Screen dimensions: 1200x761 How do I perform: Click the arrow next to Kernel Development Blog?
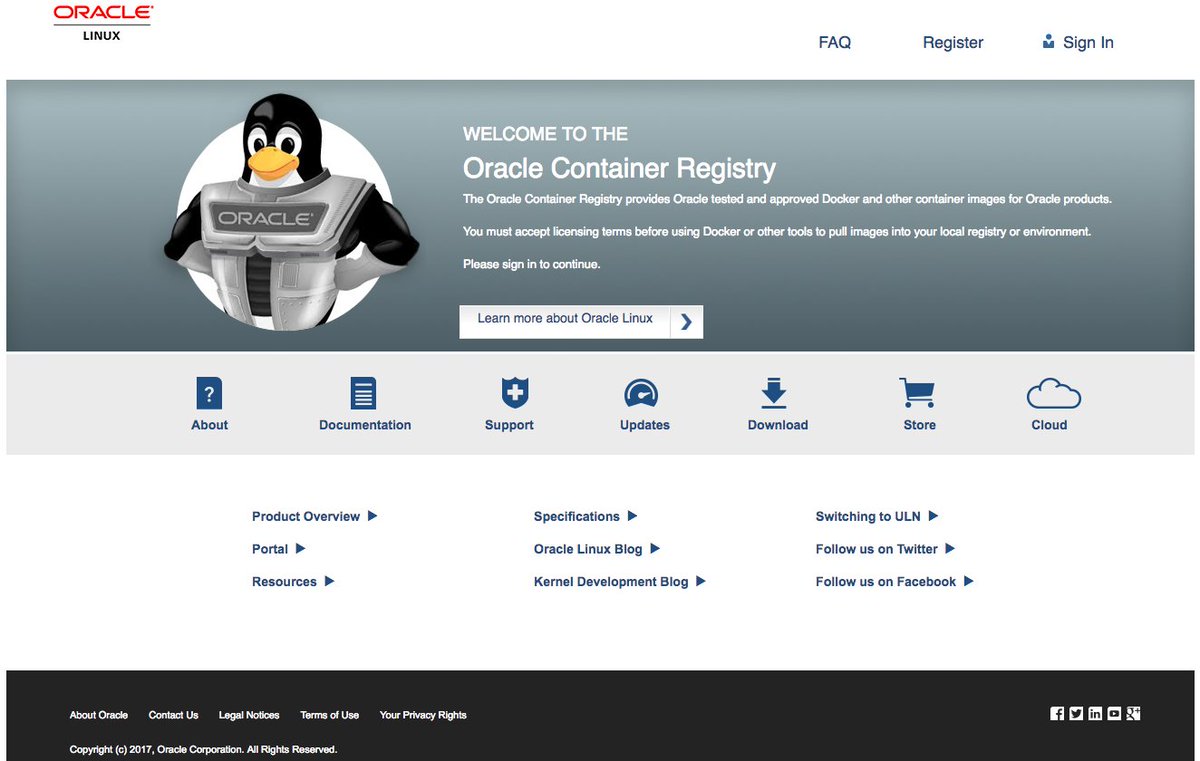(701, 581)
